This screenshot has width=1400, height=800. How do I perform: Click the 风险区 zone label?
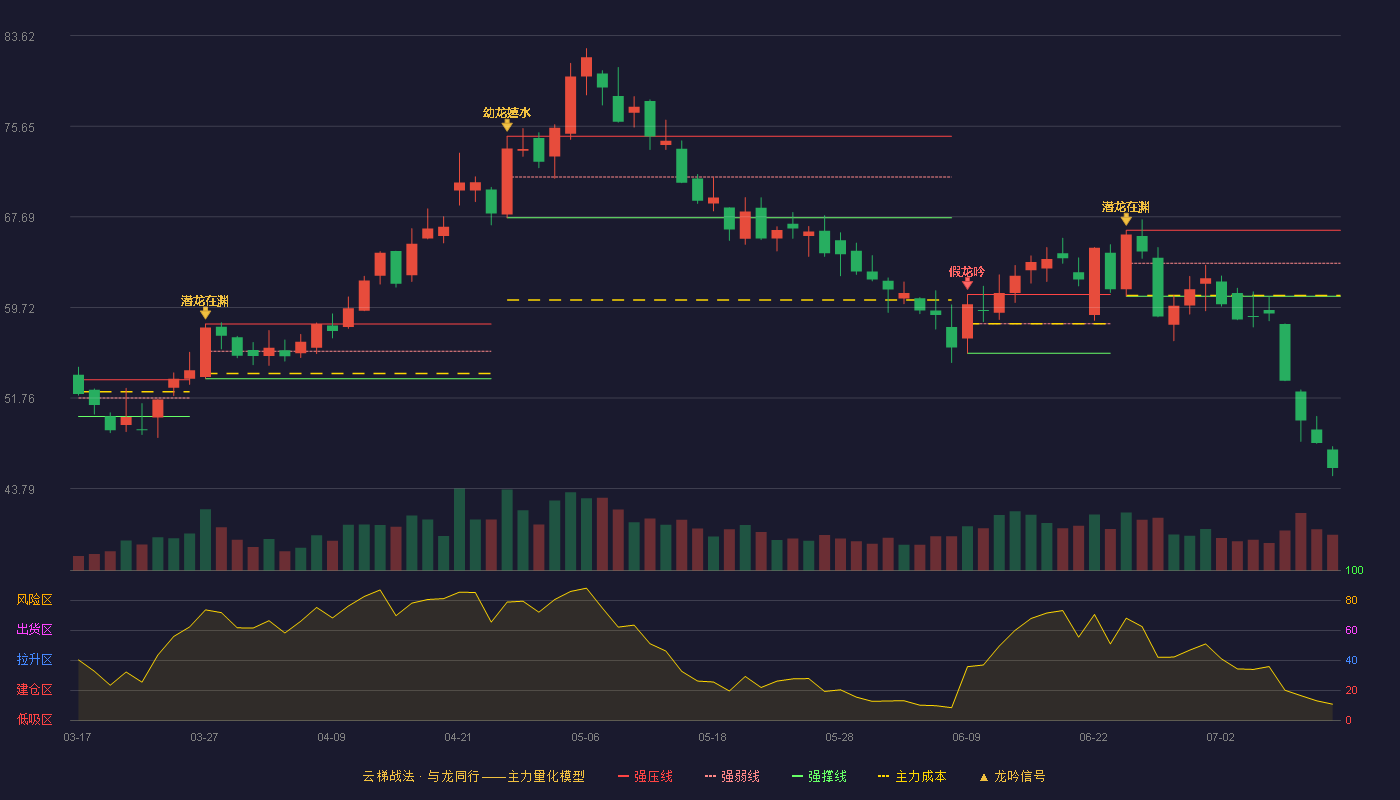click(x=34, y=600)
